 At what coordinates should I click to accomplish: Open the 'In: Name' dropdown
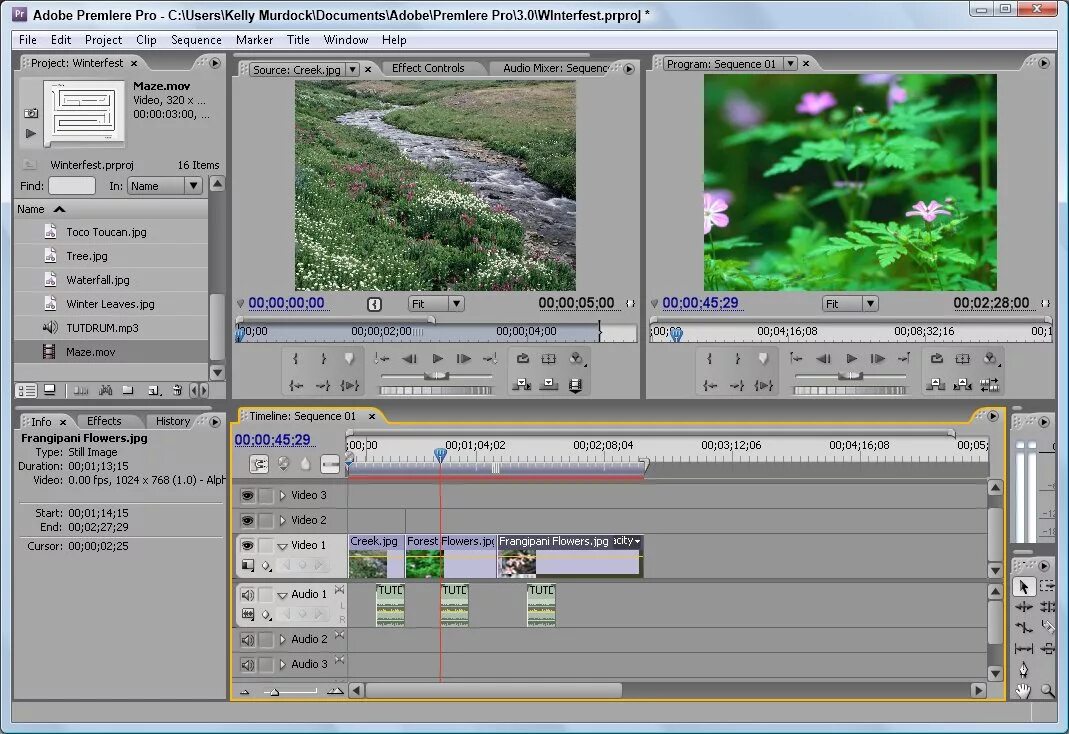pos(165,186)
